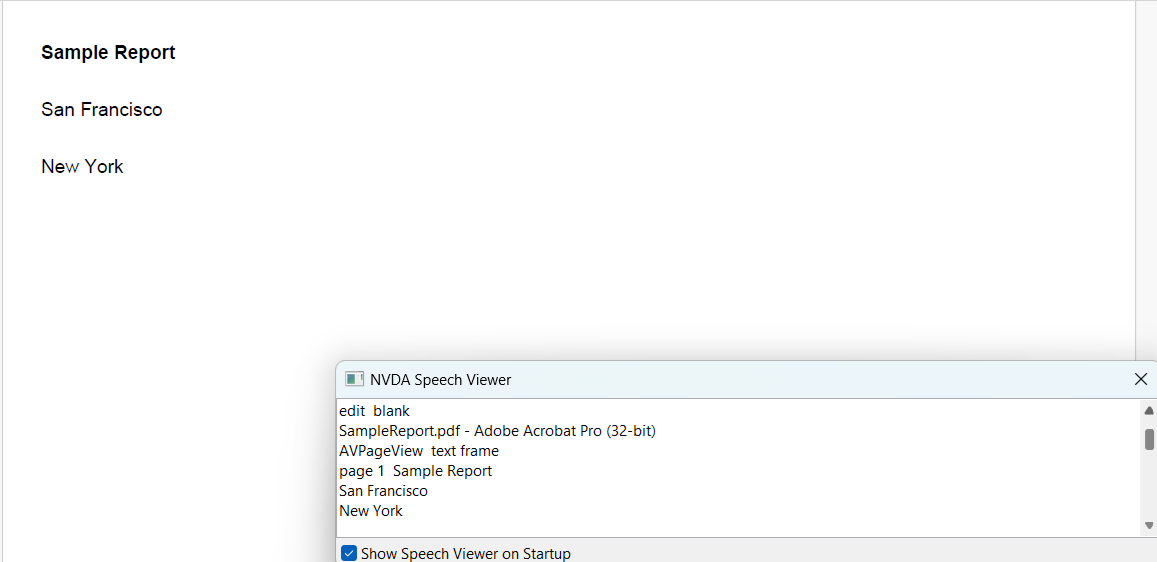Screen dimensions: 1157x562
Task: Click the "AVPageView text frame" log line
Action: pyautogui.click(x=418, y=451)
